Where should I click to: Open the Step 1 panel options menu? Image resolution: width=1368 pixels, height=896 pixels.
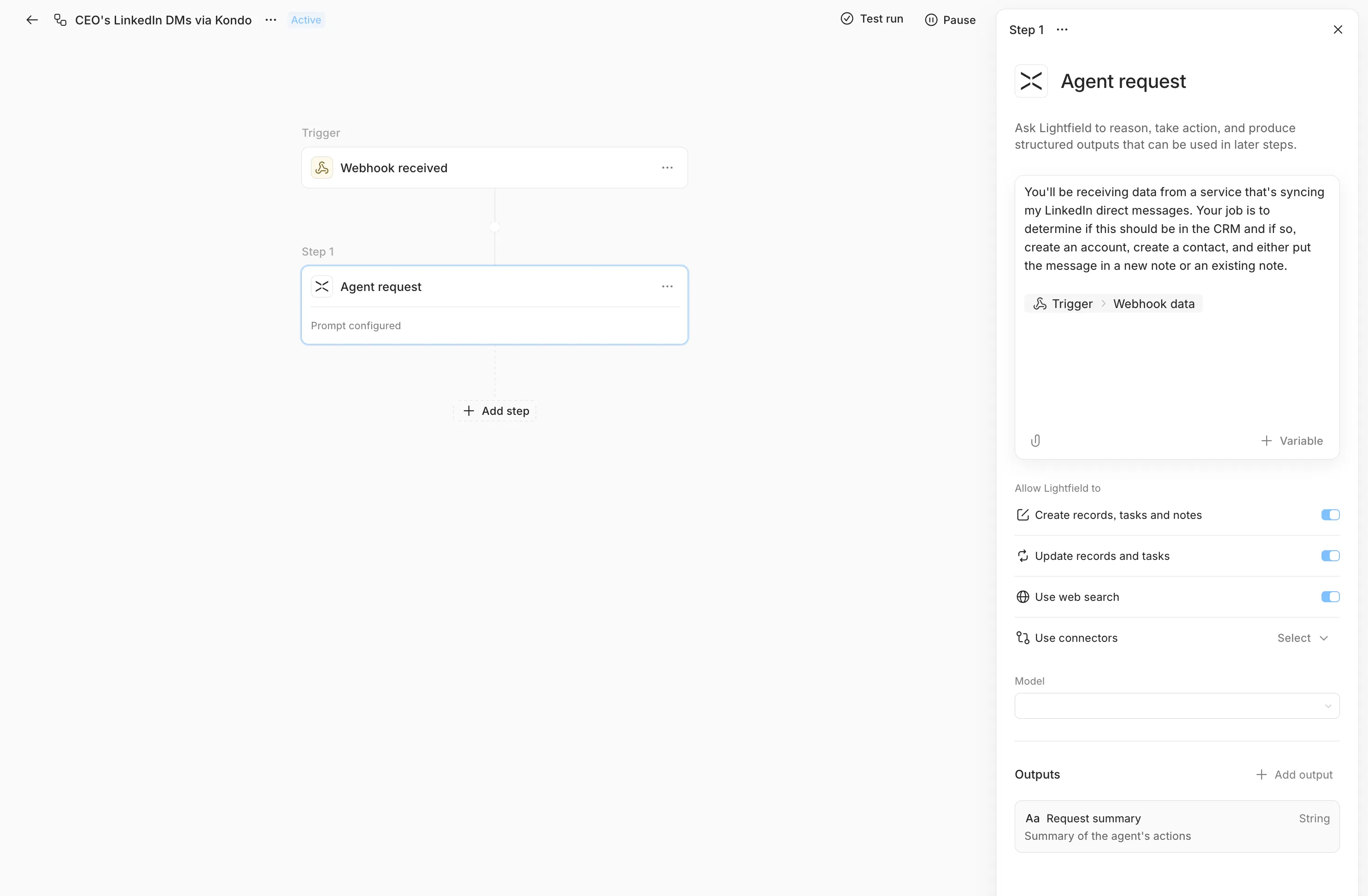[x=1062, y=29]
